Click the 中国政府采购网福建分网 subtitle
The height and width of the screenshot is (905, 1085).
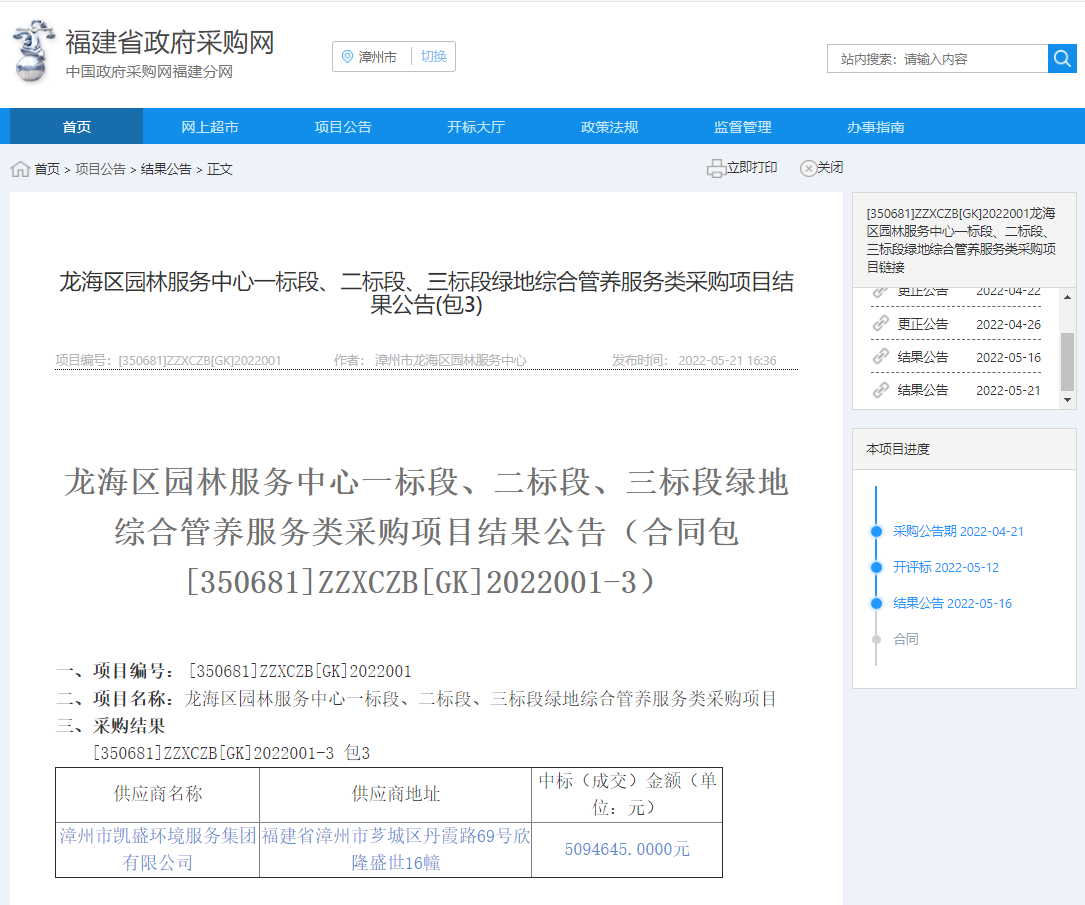[x=149, y=72]
